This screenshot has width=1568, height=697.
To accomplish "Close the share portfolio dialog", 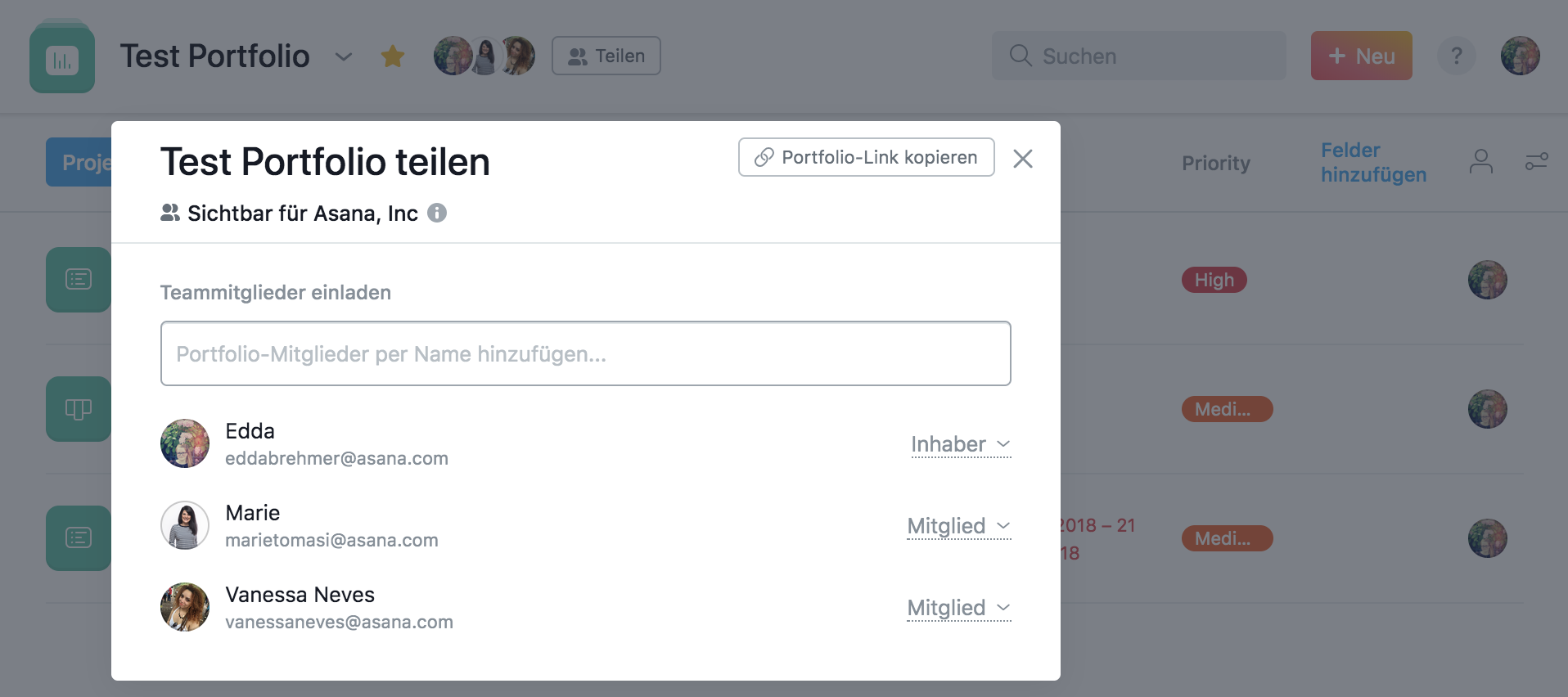I will coord(1022,159).
